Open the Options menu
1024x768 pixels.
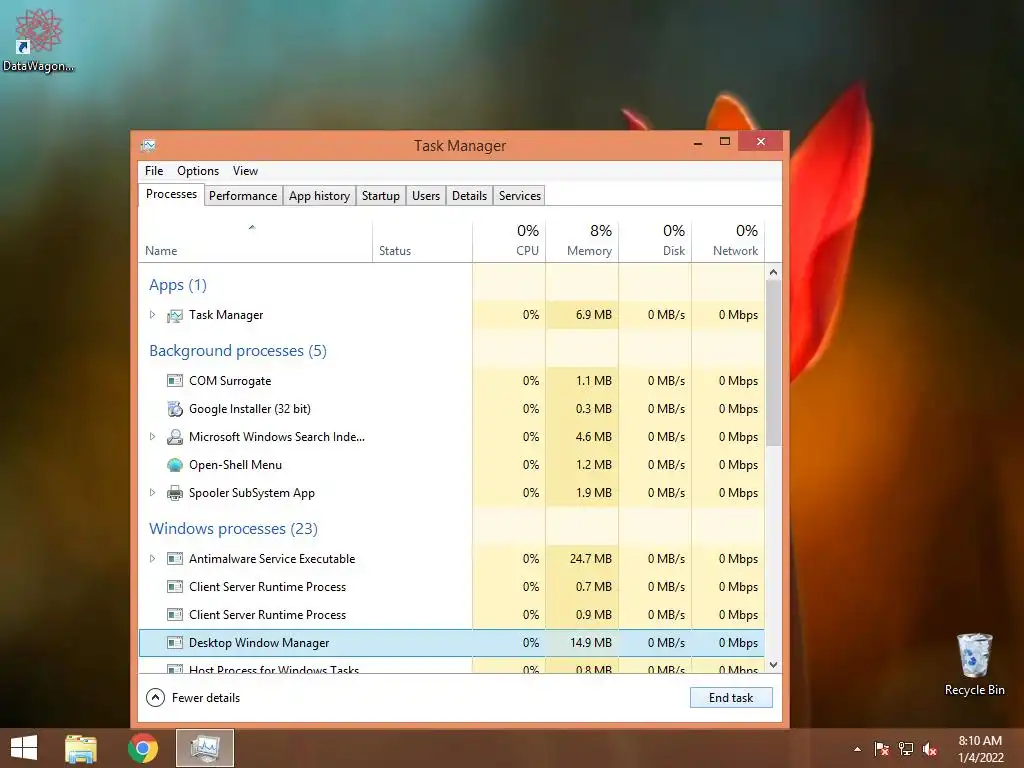pyautogui.click(x=198, y=171)
